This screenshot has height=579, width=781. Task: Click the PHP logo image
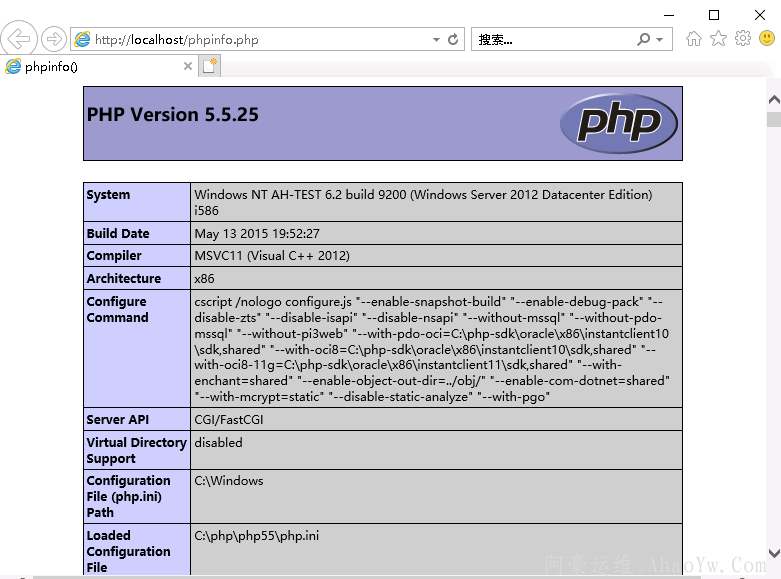[x=618, y=123]
